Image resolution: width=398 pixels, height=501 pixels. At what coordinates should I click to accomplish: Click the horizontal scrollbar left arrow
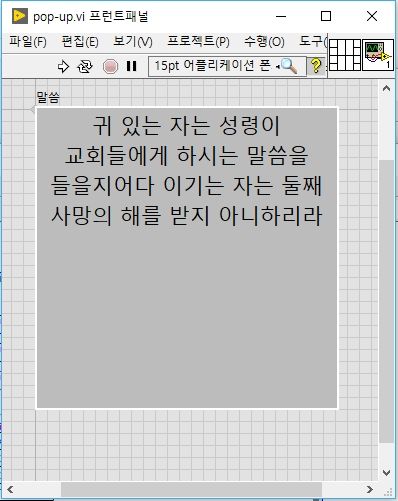10,489
